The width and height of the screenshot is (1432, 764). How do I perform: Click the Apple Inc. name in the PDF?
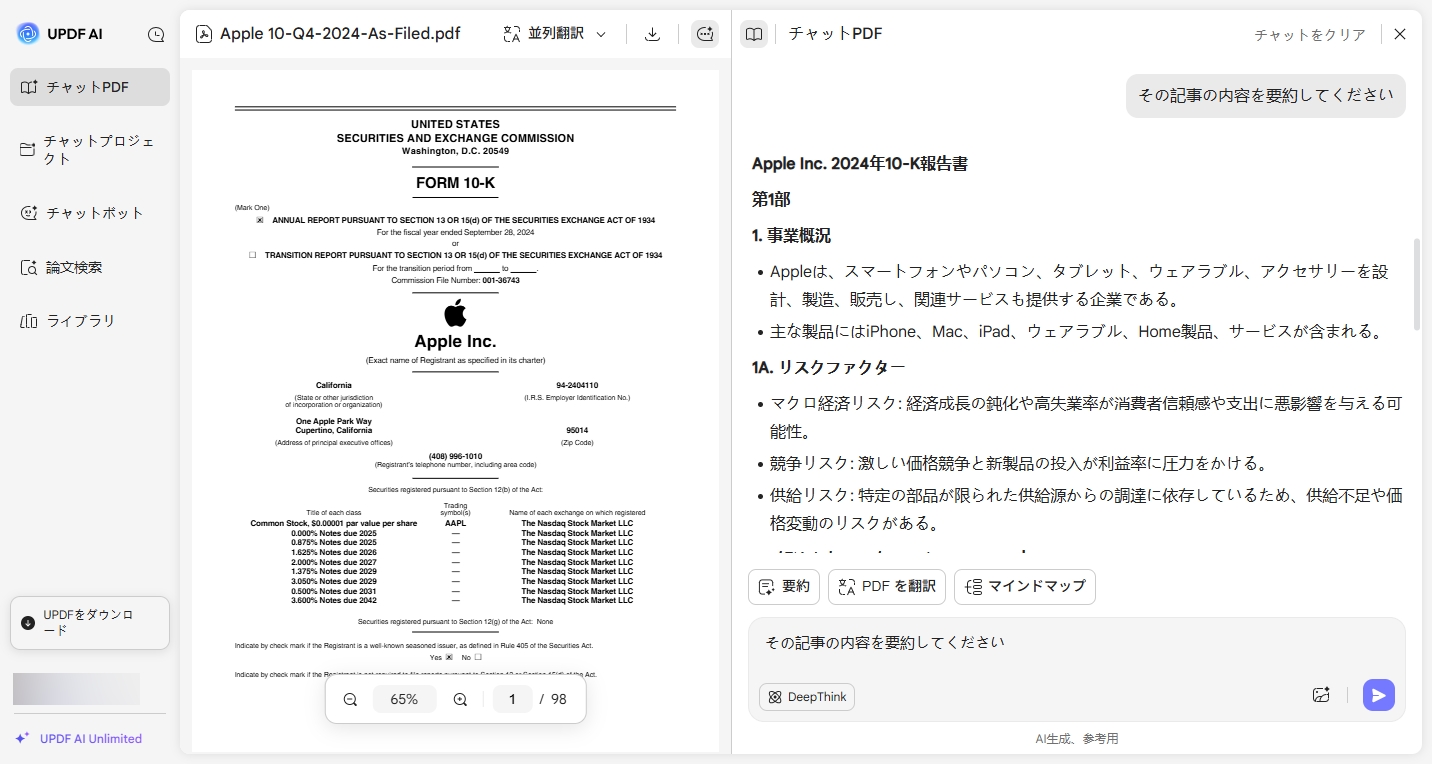(455, 342)
